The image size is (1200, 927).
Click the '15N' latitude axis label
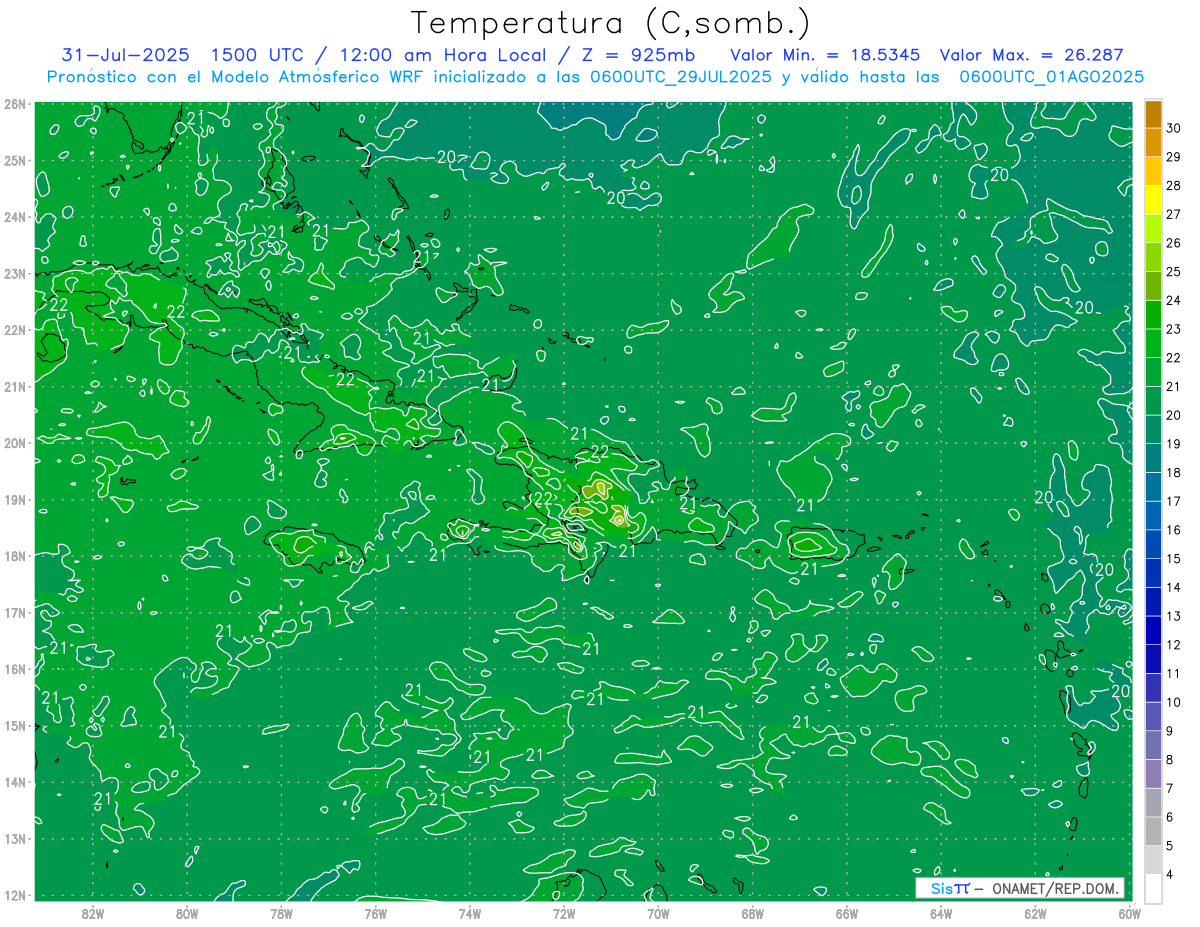15,726
